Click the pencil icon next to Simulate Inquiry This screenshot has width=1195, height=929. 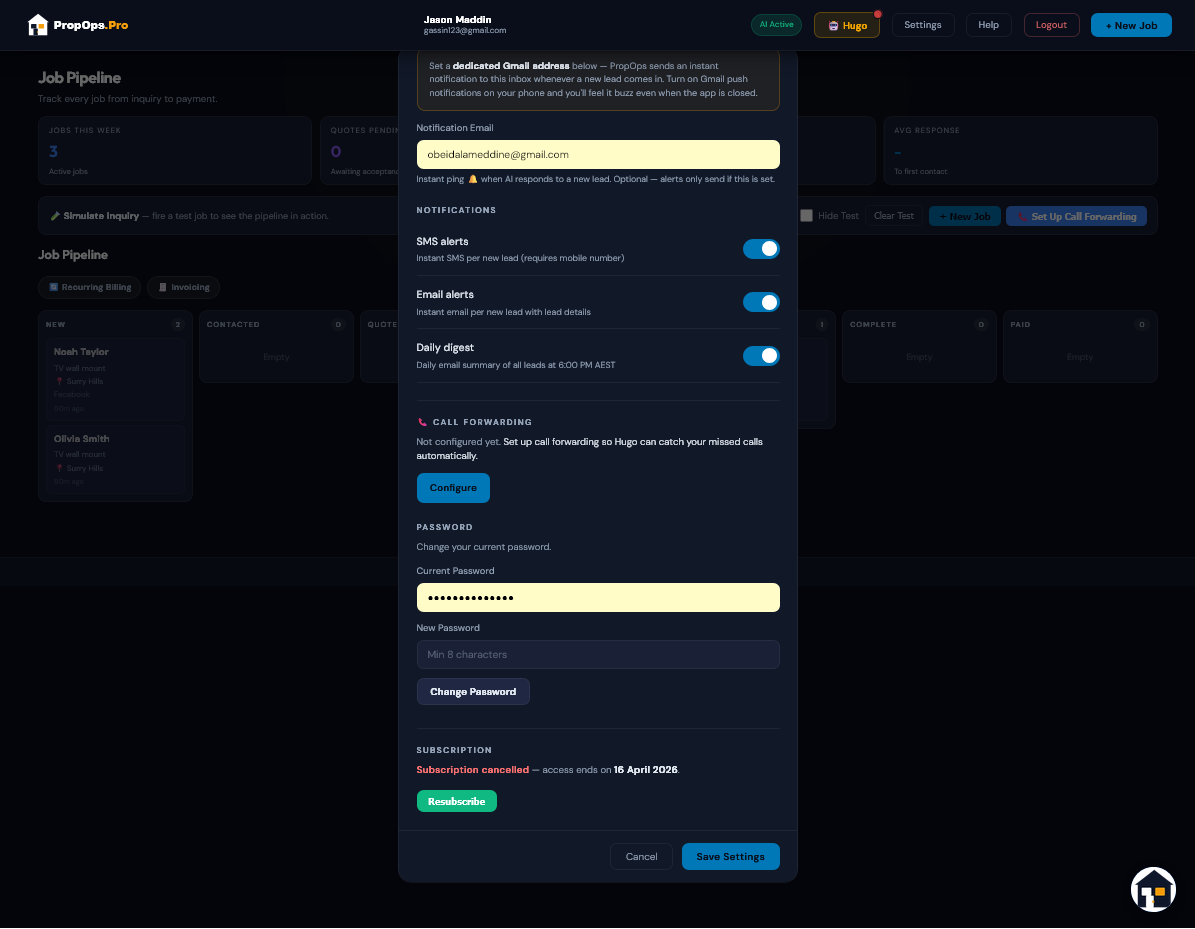[55, 216]
